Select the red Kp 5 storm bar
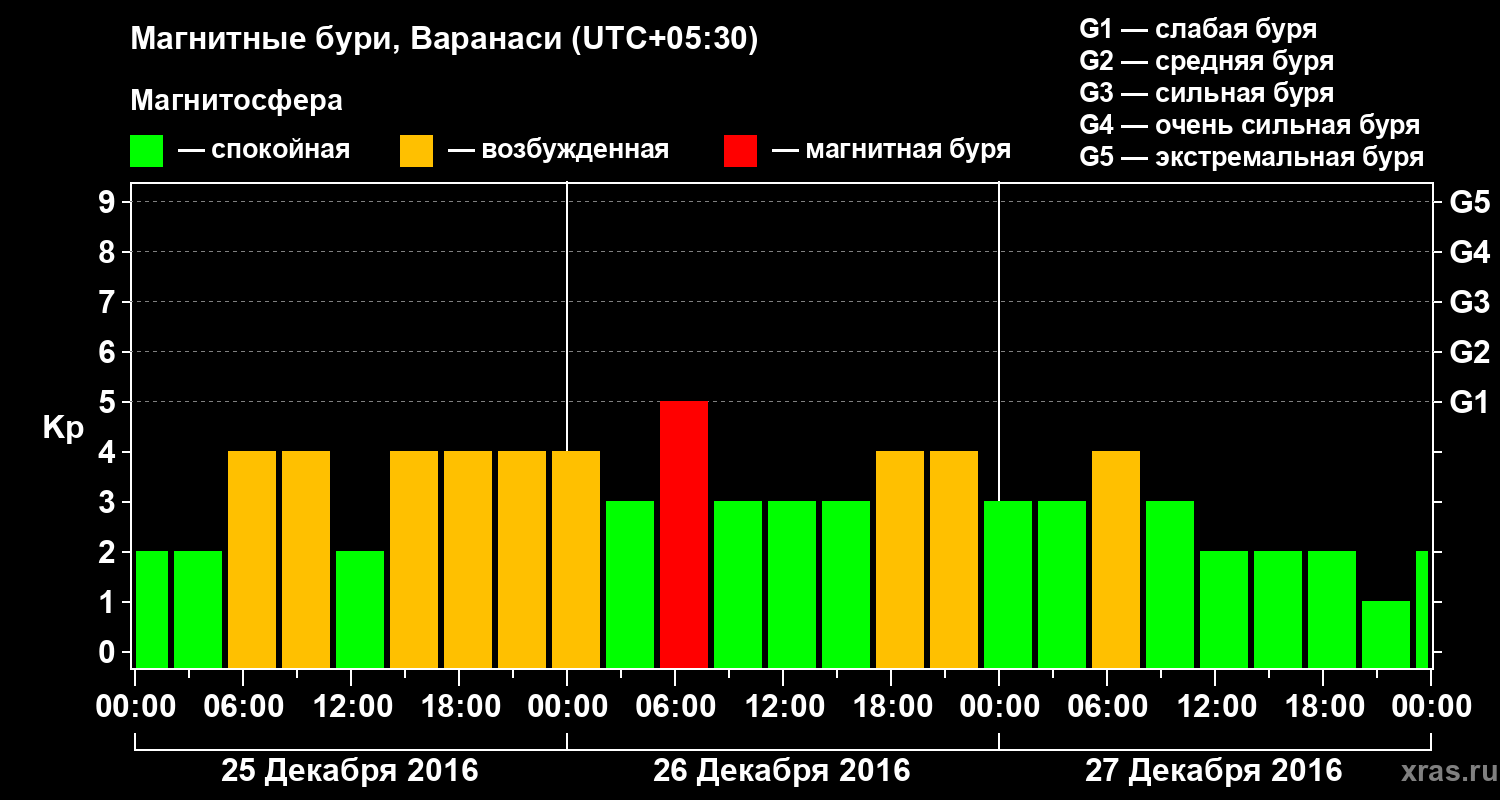This screenshot has height=800, width=1500. (684, 535)
